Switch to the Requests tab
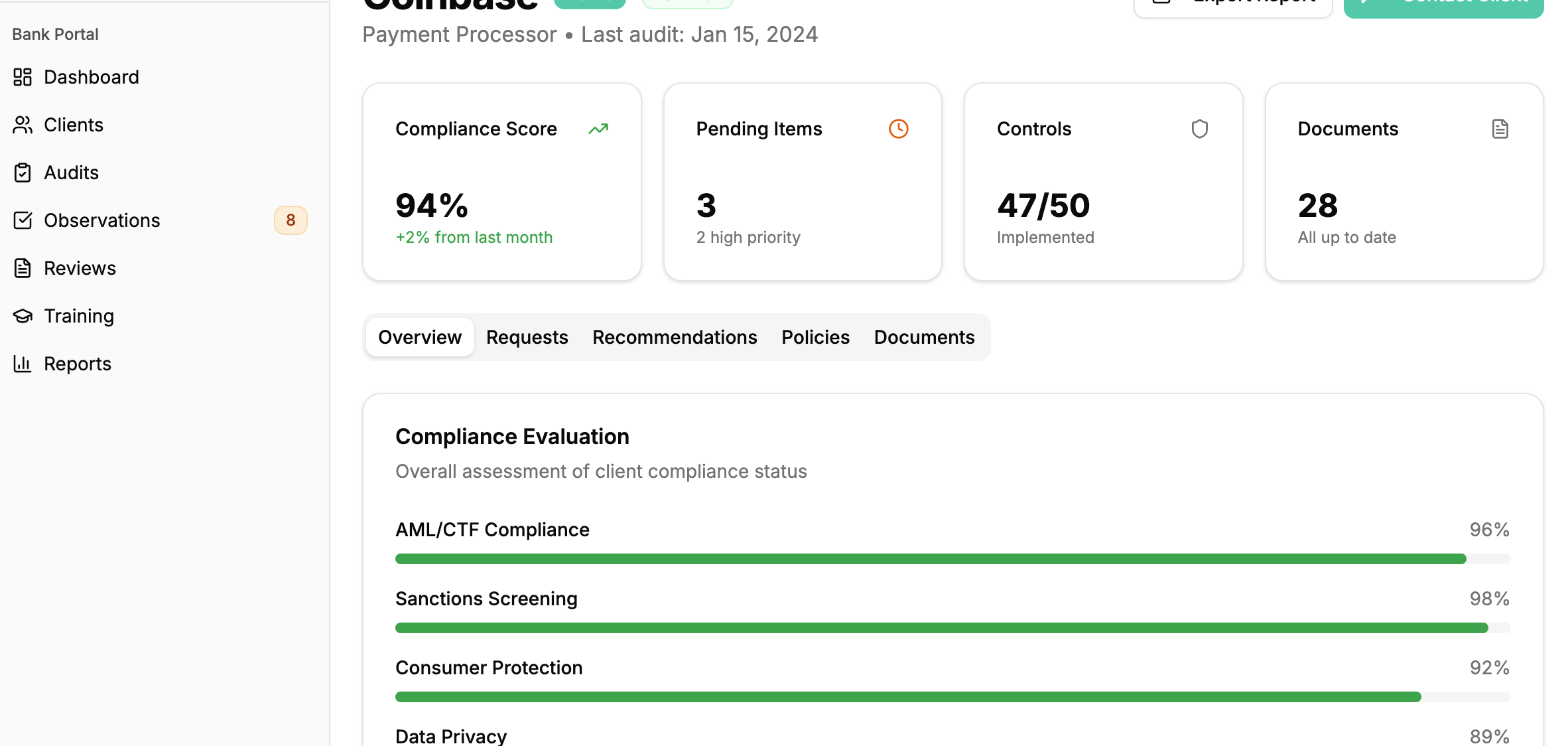Viewport: 1568px width, 746px height. coord(527,337)
